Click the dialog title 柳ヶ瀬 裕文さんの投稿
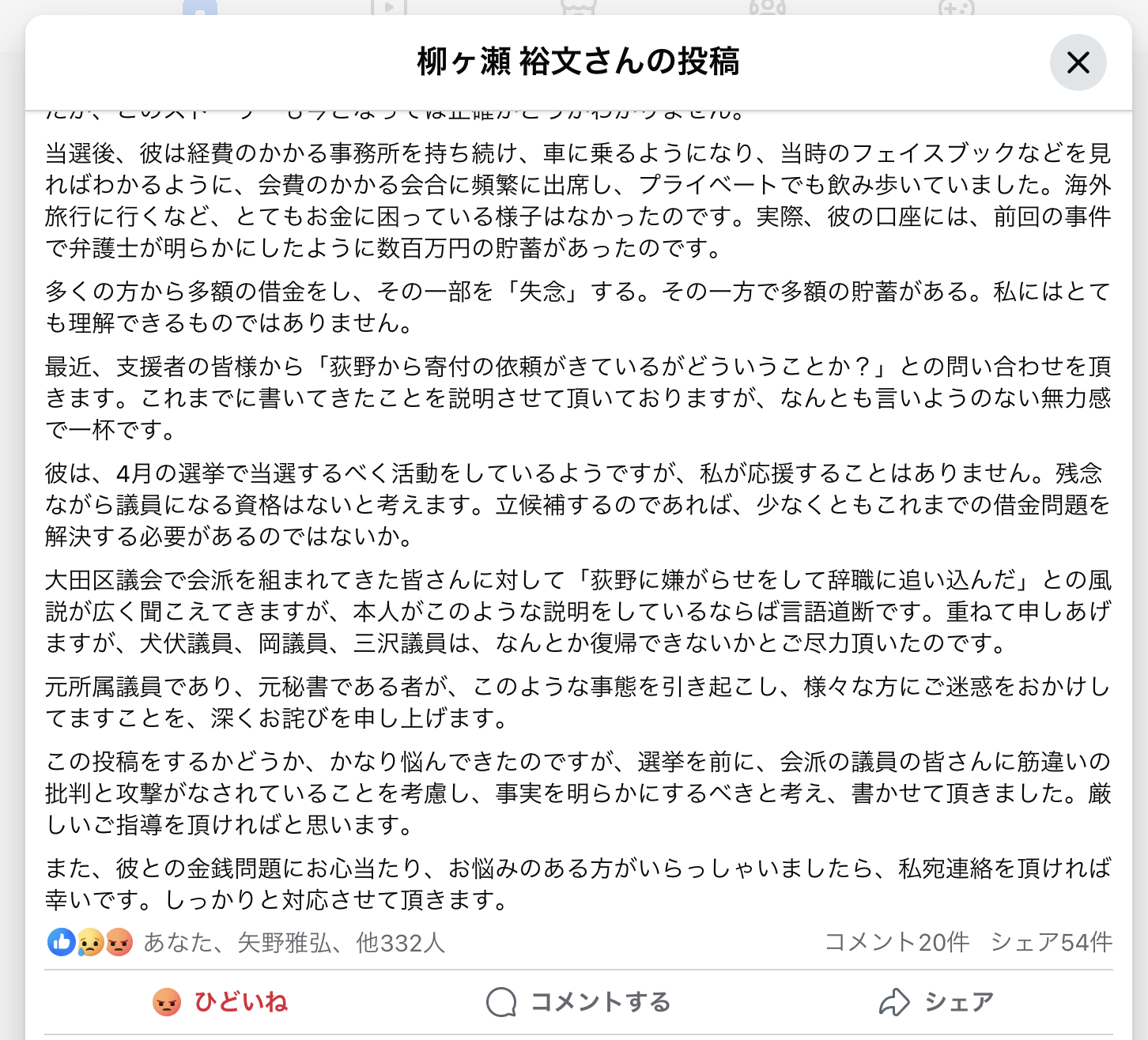The height and width of the screenshot is (1040, 1148). (x=578, y=62)
